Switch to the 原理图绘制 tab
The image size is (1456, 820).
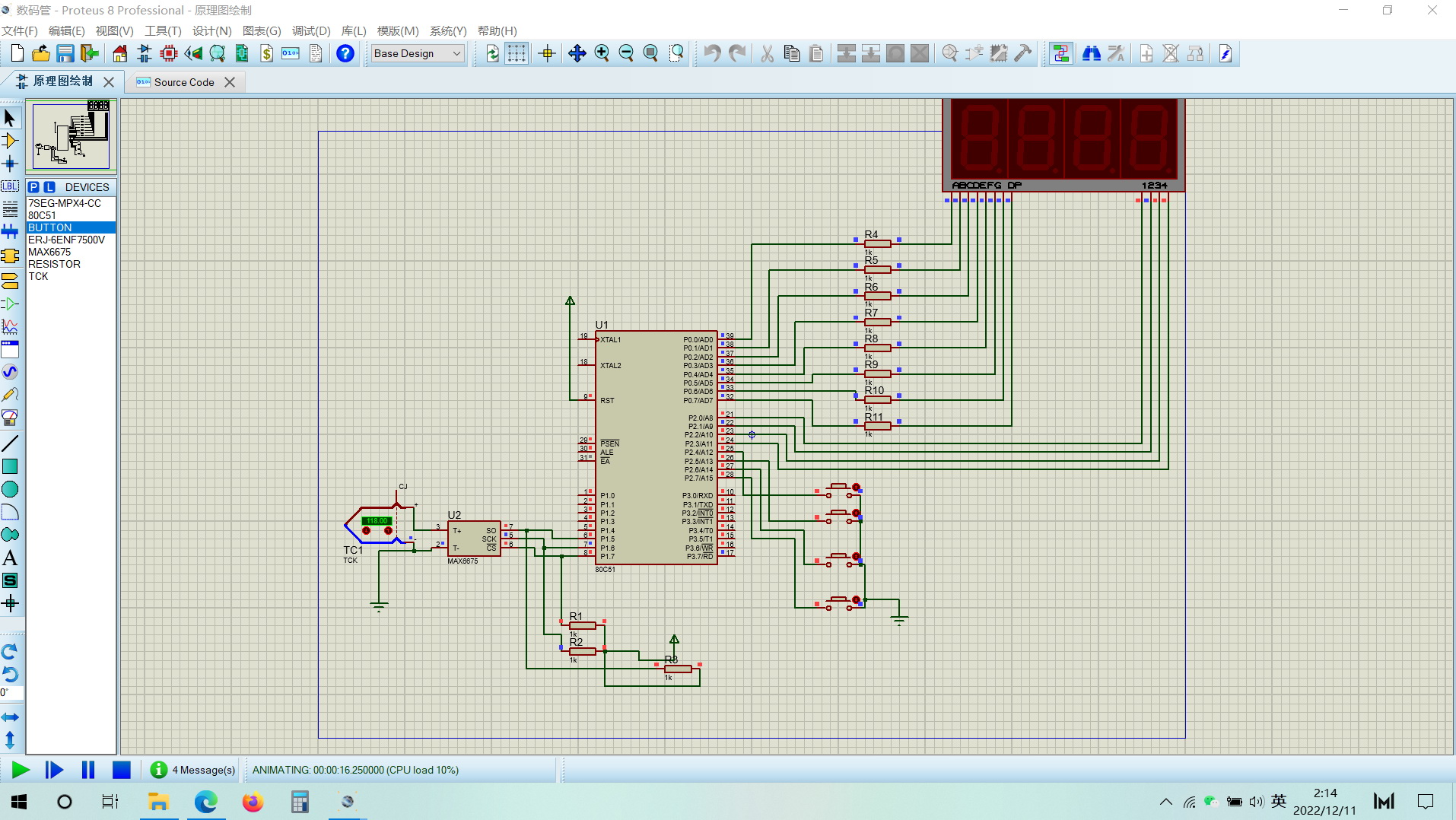(x=62, y=81)
